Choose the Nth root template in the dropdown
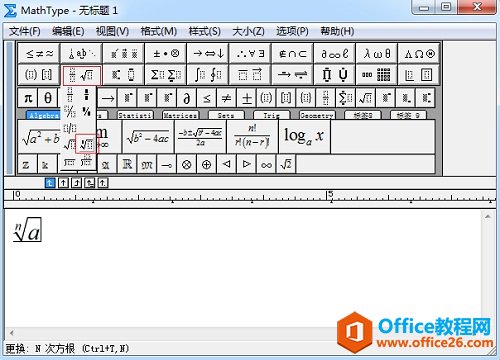This screenshot has height=360, width=500. (x=87, y=144)
